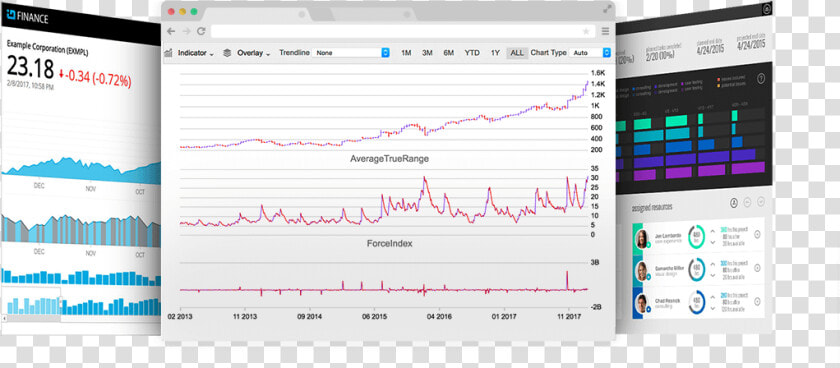
Task: Click the 02 2013 axis label
Action: click(180, 316)
